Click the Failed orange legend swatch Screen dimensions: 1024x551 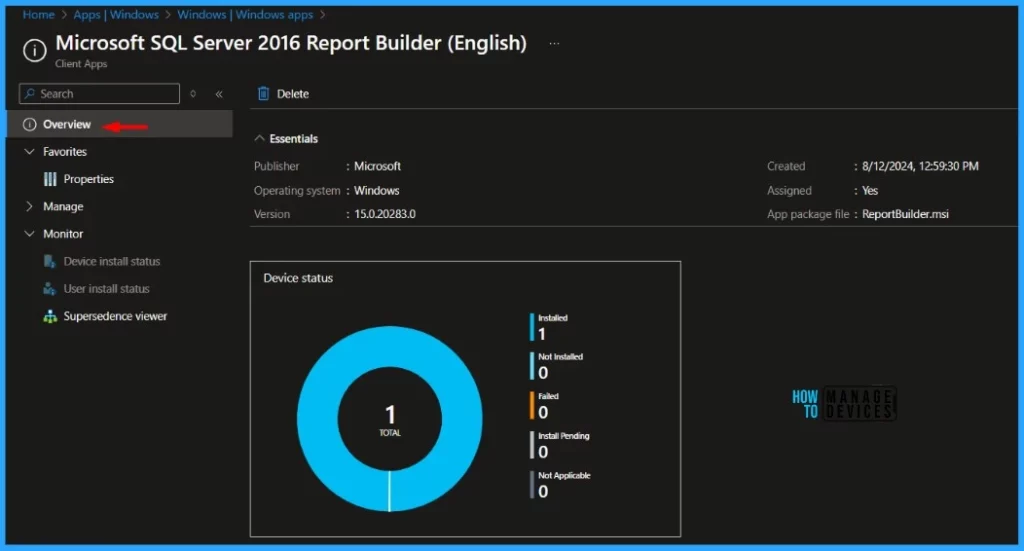(x=532, y=405)
